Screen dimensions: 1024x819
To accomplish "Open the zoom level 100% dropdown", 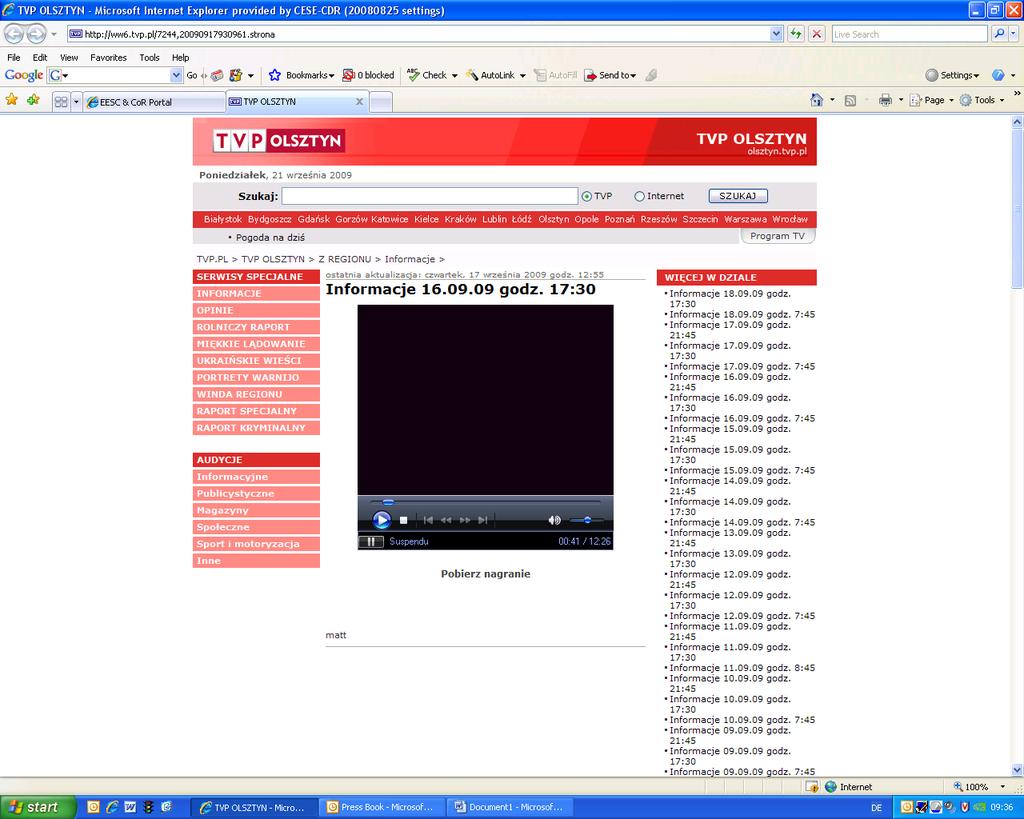I will pos(1002,786).
